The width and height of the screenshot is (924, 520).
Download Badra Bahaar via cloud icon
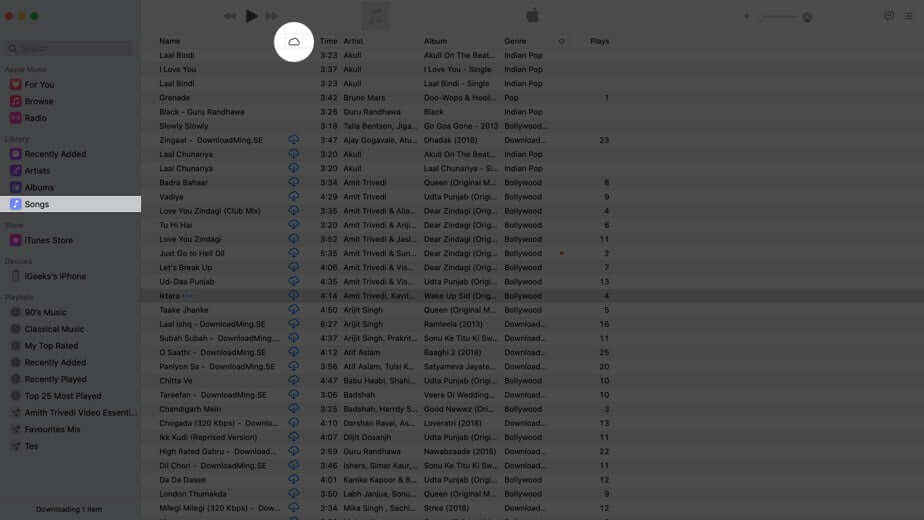pos(293,182)
